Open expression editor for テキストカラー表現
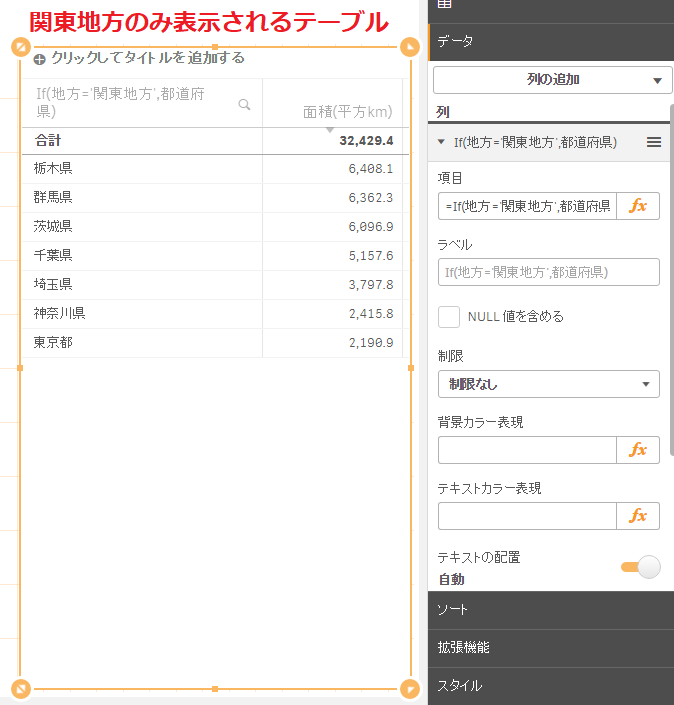The width and height of the screenshot is (674, 705). click(638, 516)
